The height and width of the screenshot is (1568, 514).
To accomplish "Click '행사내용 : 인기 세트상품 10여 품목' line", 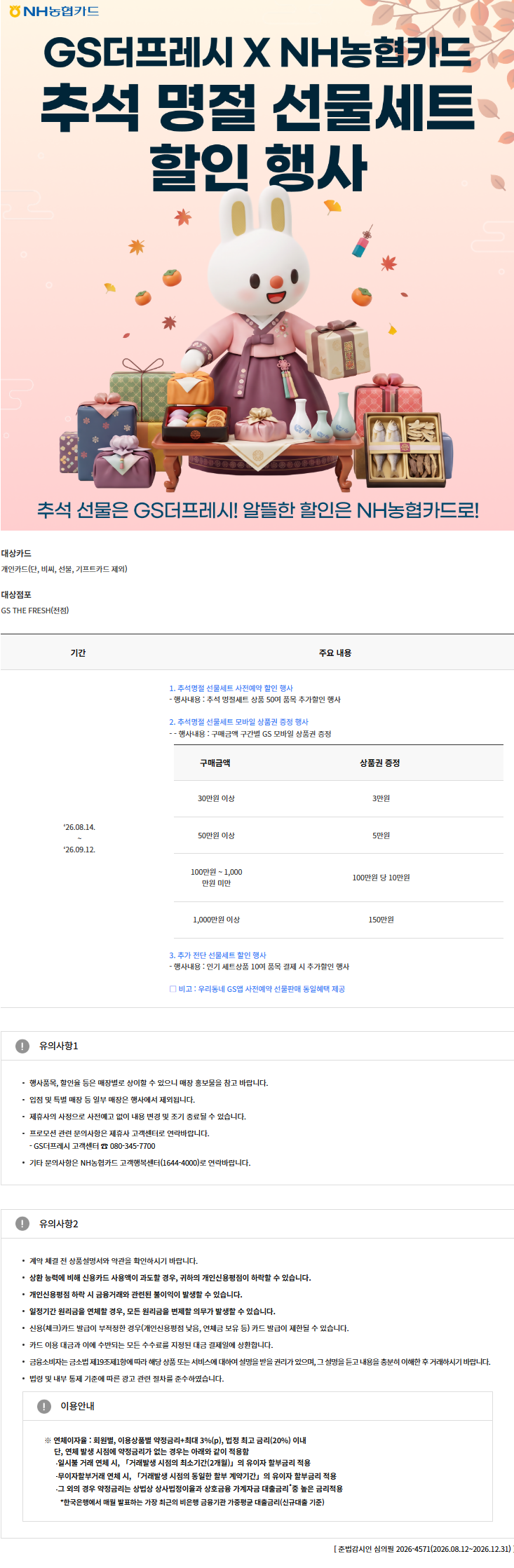I will (x=259, y=967).
